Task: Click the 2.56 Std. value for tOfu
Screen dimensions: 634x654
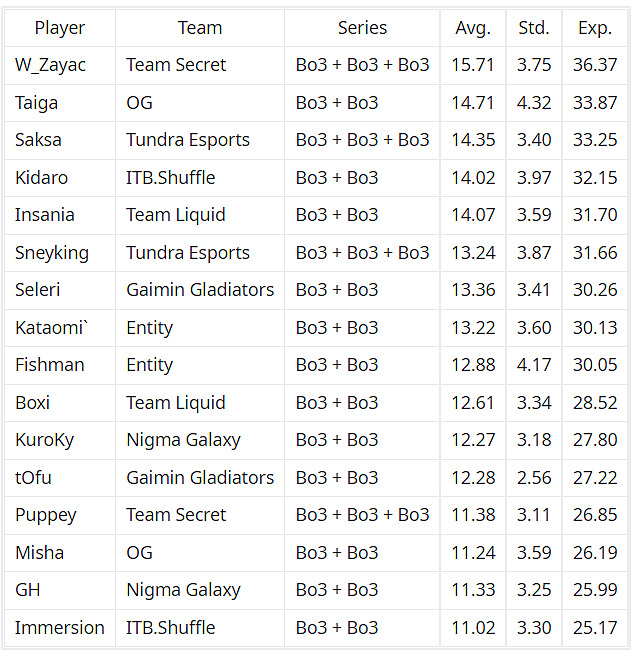Action: pos(534,478)
